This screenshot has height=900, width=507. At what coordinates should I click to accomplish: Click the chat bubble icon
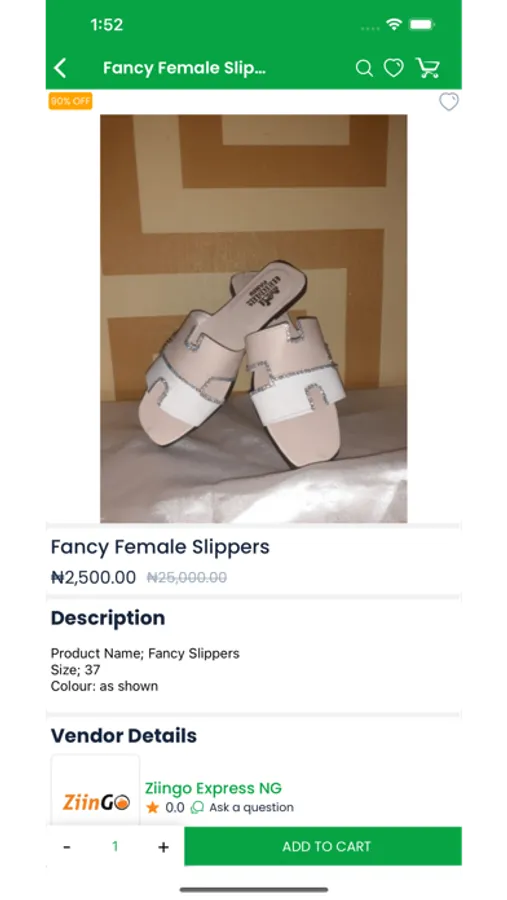coord(197,808)
